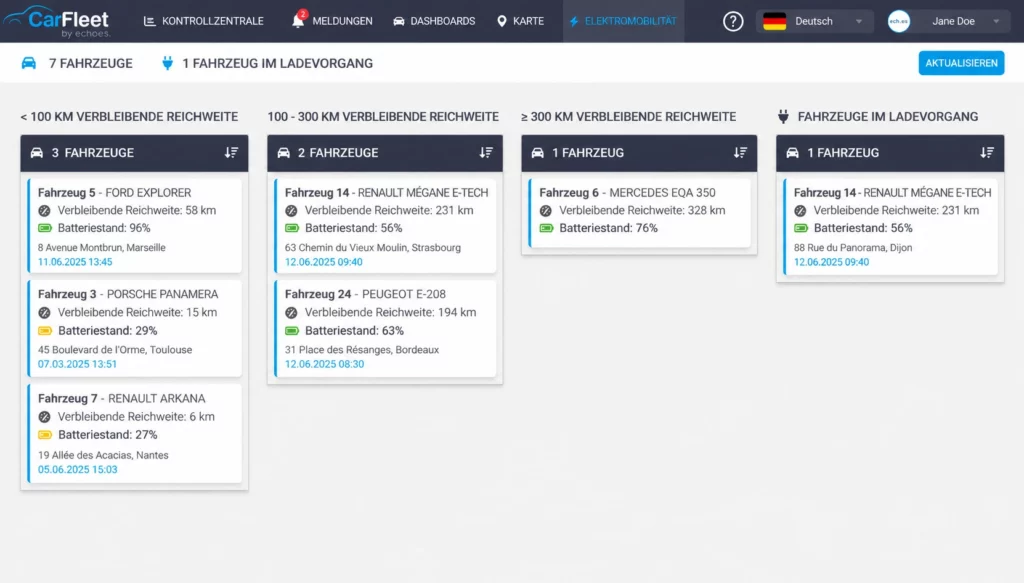Click the German flag icon
The height and width of the screenshot is (583, 1024).
tap(775, 22)
